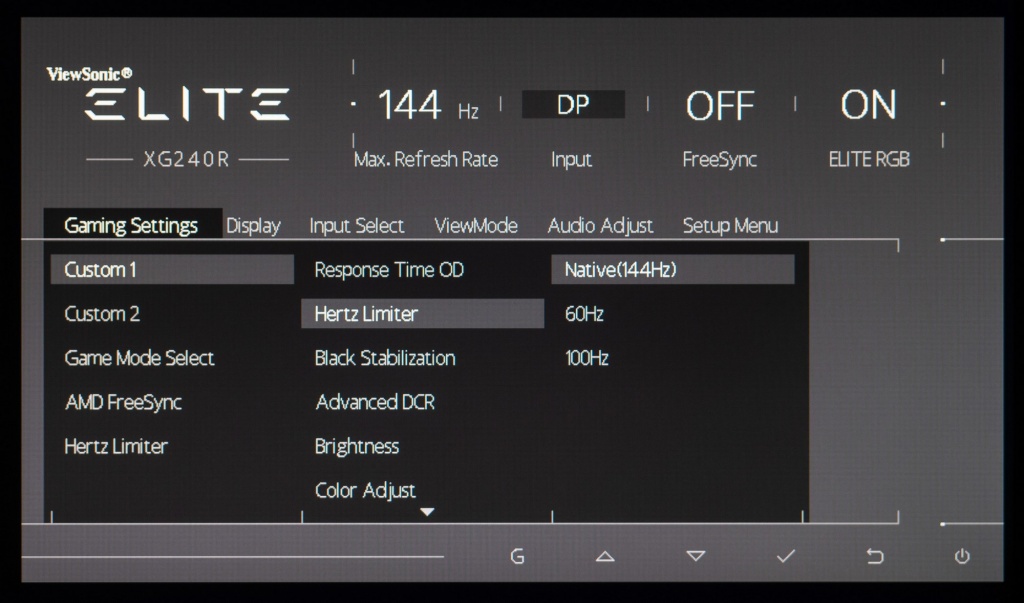The height and width of the screenshot is (603, 1024).
Task: Click the G game mode icon
Action: (517, 557)
